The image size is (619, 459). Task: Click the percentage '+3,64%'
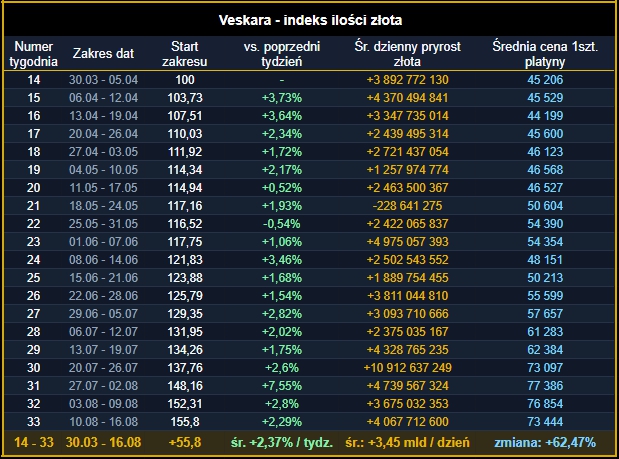pyautogui.click(x=282, y=116)
